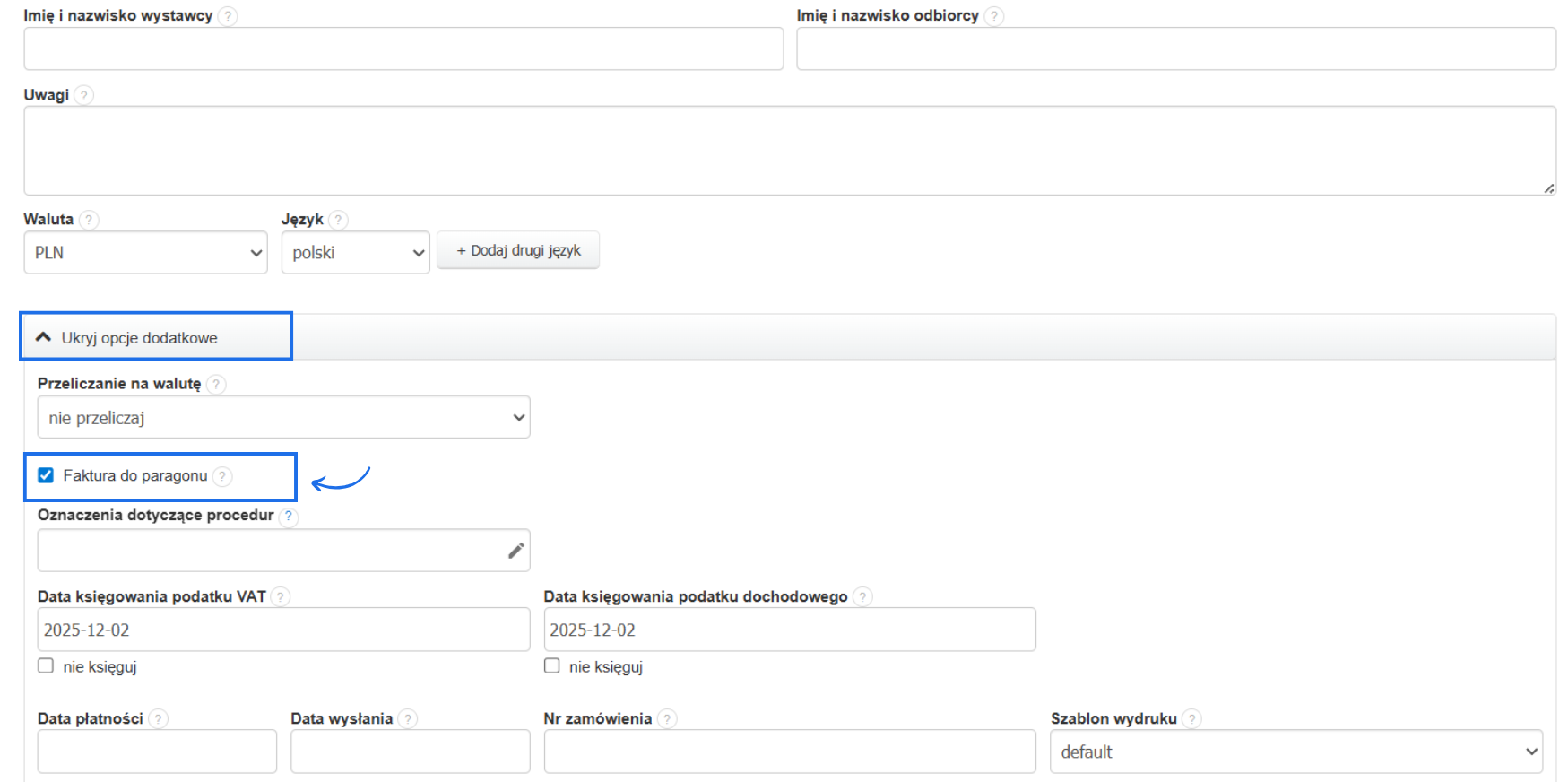Open the Język polski dropdown

click(x=355, y=253)
